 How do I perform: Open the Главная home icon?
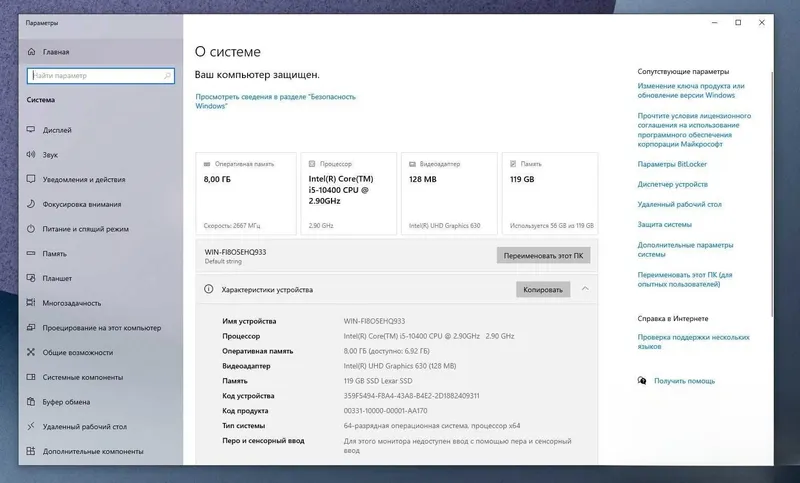point(32,52)
